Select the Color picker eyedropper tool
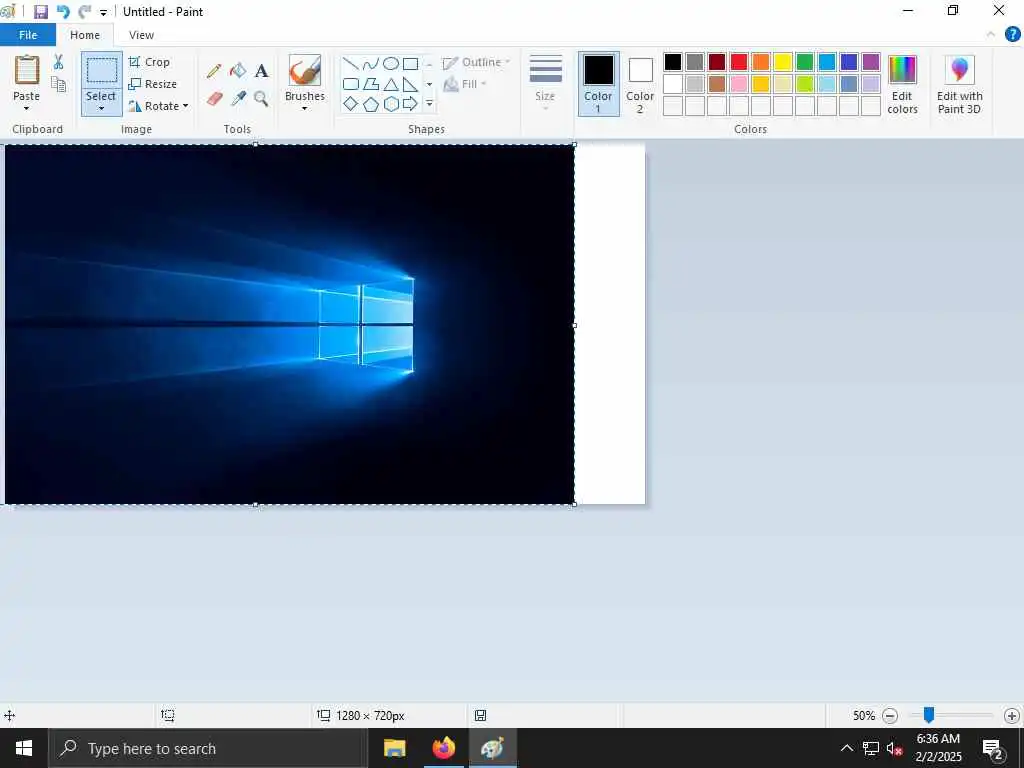 pyautogui.click(x=238, y=99)
